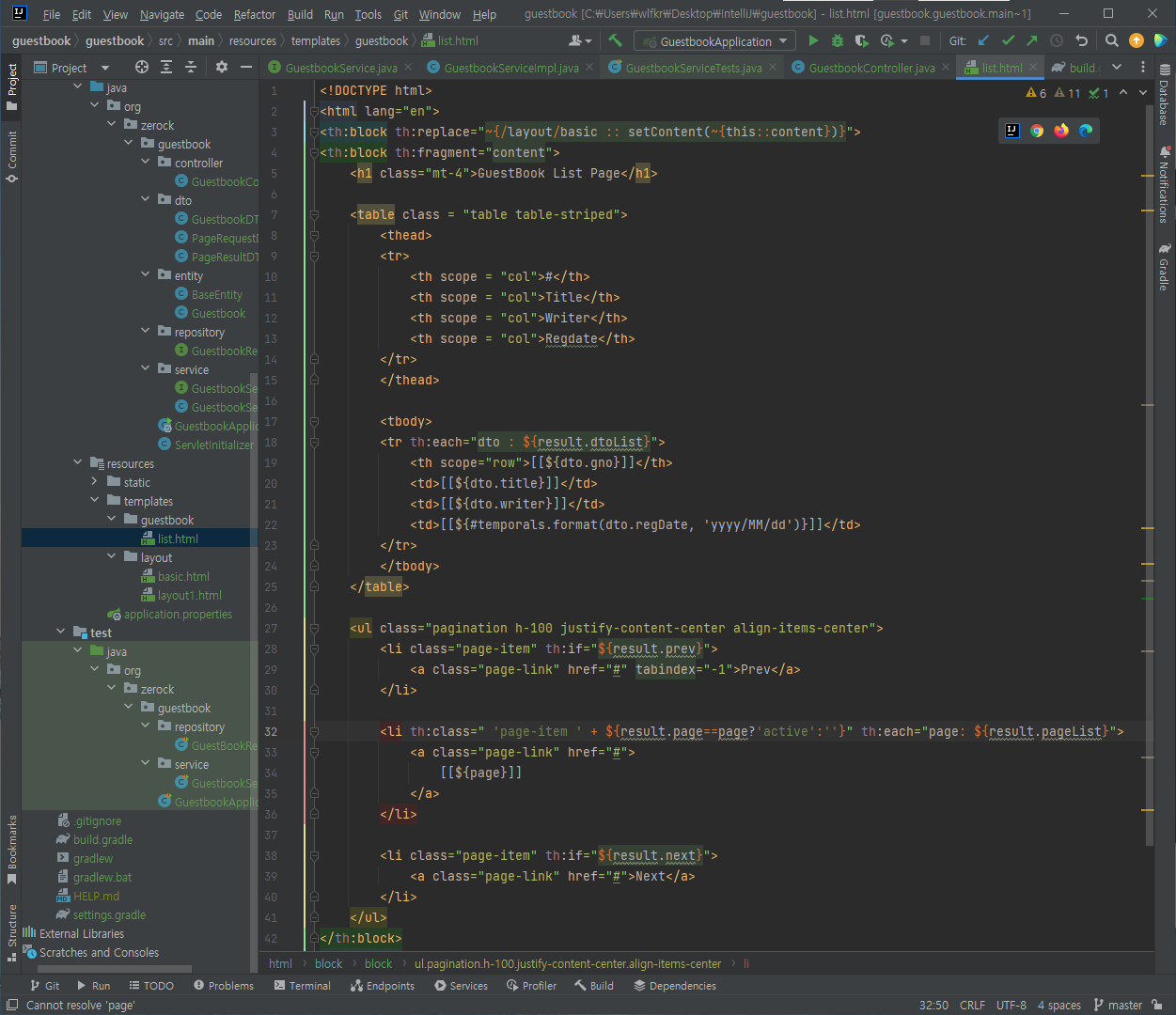Viewport: 1176px width, 1015px height.
Task: Toggle the Database tool window button
Action: coord(1165,96)
